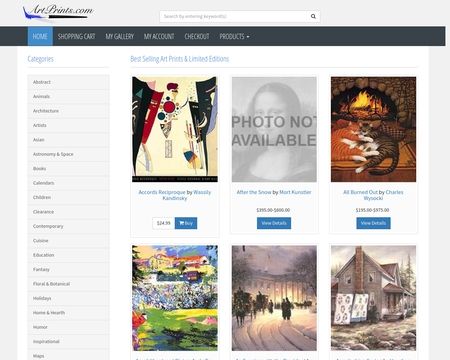Image resolution: width=450 pixels, height=360 pixels.
Task: Click the ArtPrints.com logo
Action: tap(58, 12)
